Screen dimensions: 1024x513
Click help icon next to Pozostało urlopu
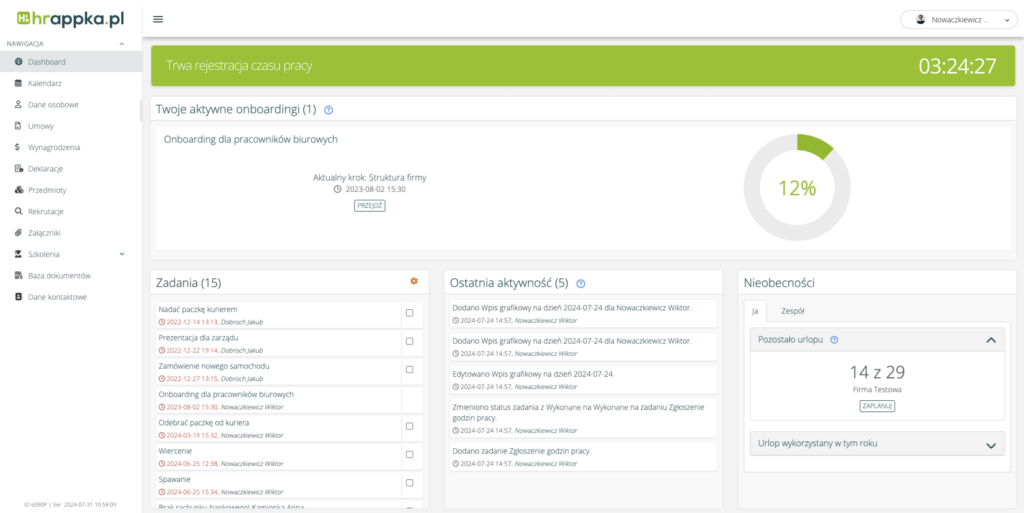tap(834, 340)
